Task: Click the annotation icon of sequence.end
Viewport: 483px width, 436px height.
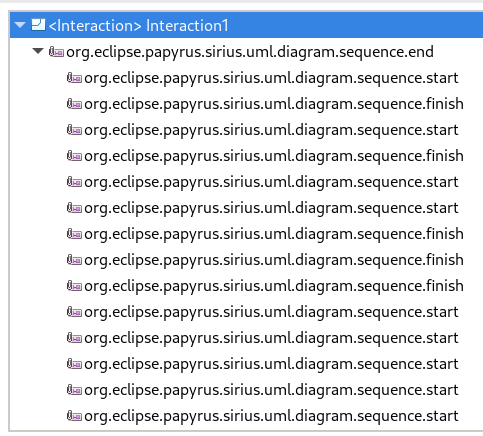Action: [56, 52]
